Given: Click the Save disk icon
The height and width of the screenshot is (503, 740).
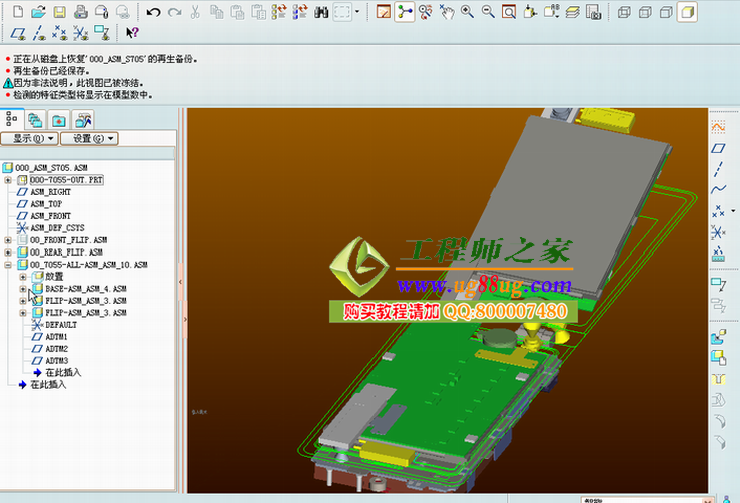Looking at the screenshot, I should coord(59,12).
